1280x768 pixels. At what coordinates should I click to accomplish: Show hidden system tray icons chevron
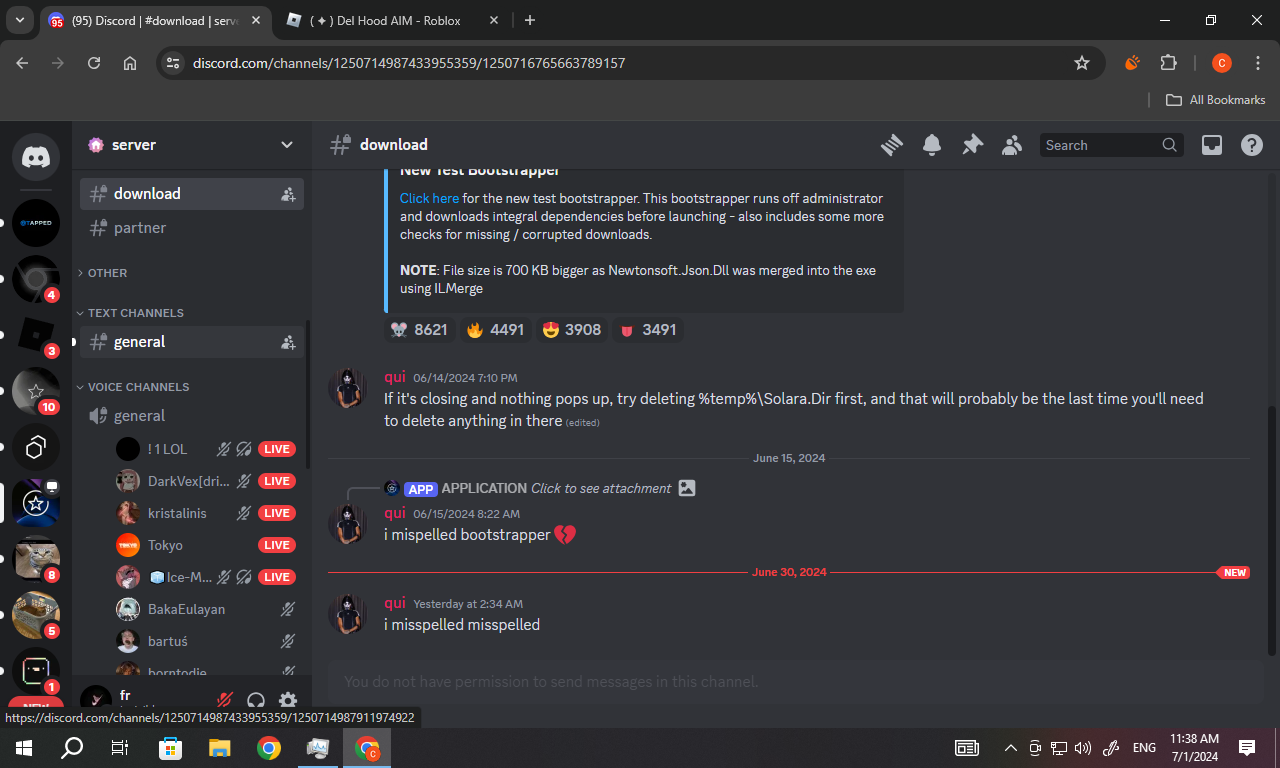click(x=1011, y=748)
